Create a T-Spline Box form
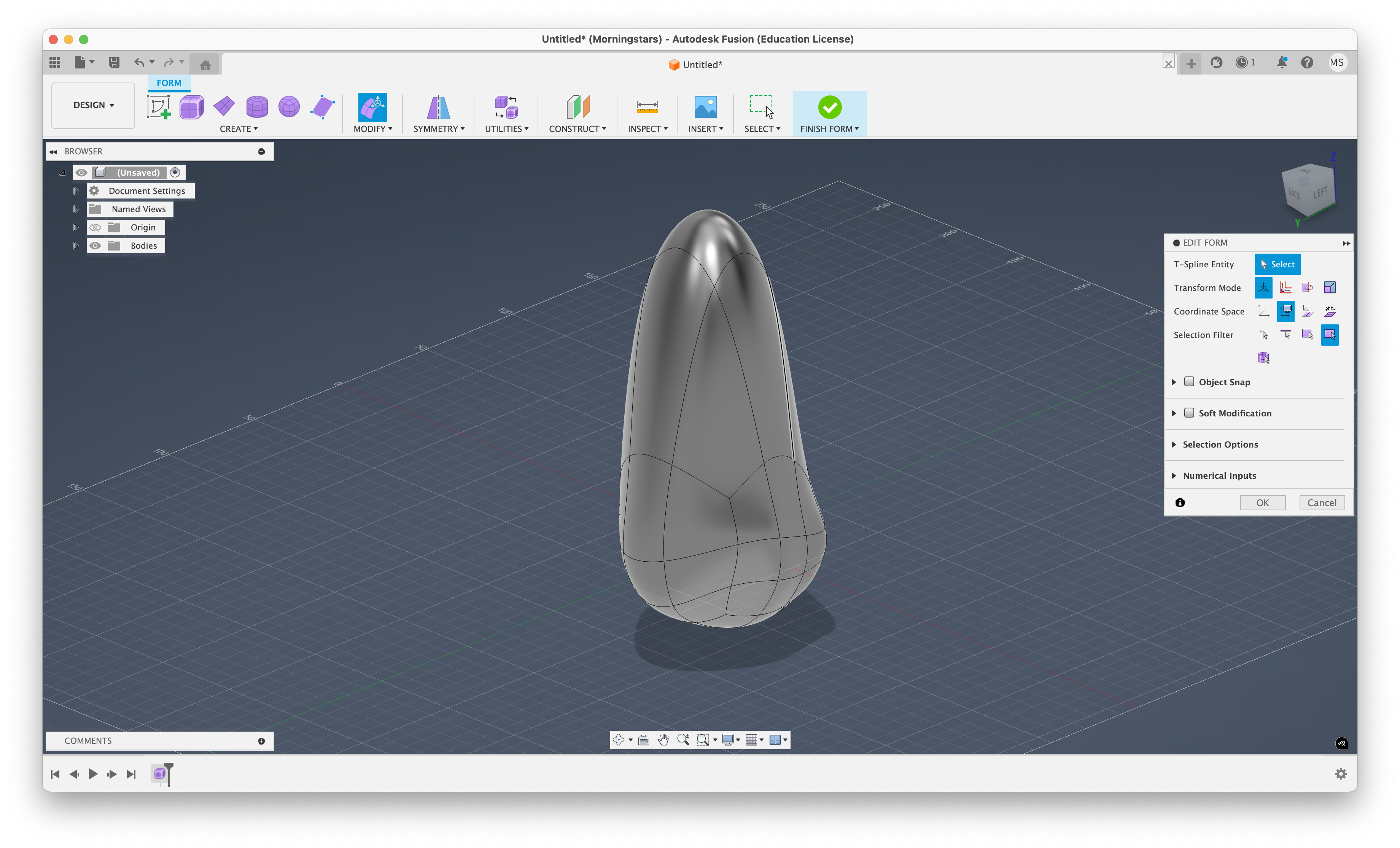Screen dimensions: 1400x848 coord(191,107)
